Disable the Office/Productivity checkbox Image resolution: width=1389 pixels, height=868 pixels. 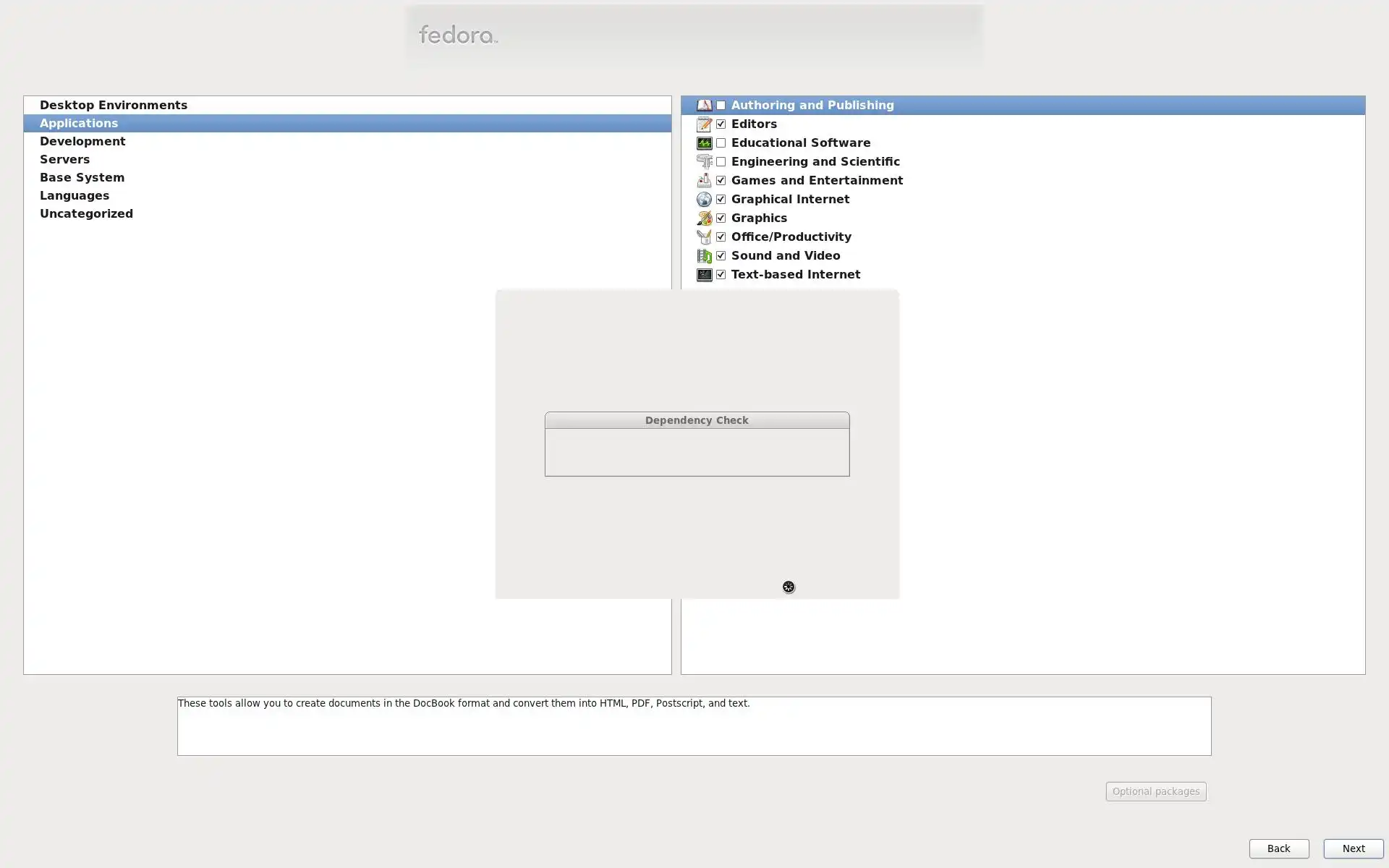click(x=721, y=237)
